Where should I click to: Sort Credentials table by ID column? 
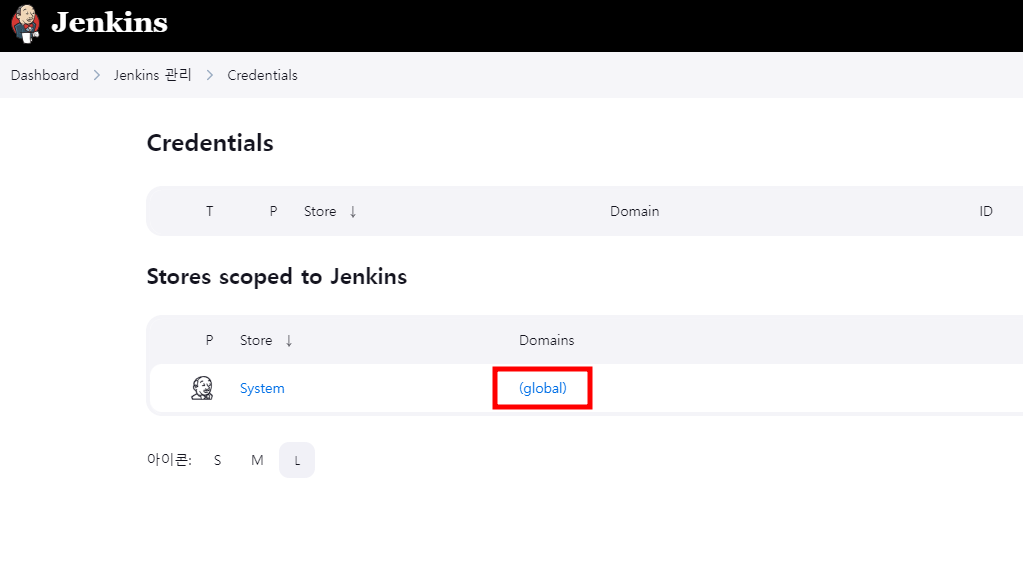986,211
